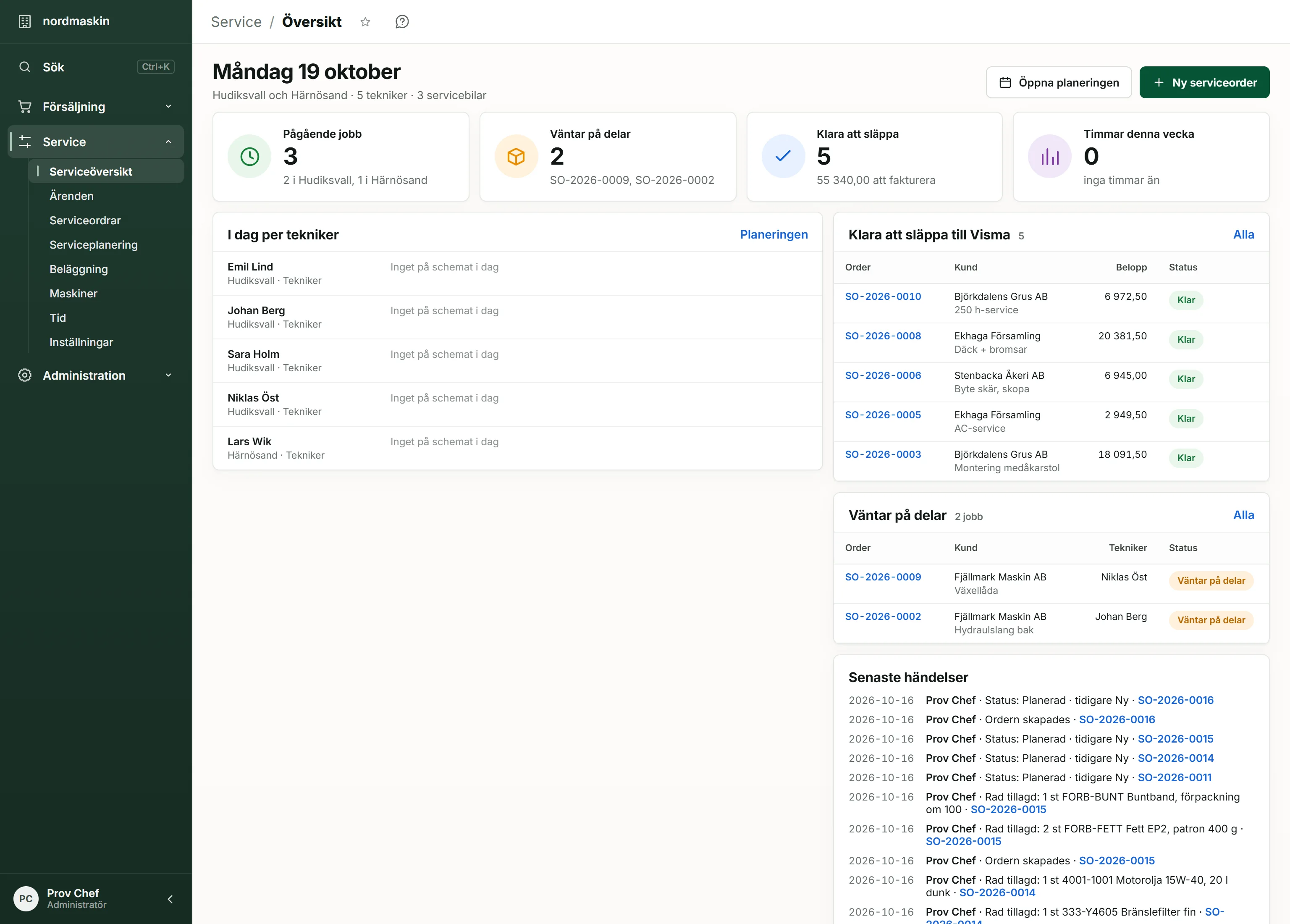Viewport: 1290px width, 924px height.
Task: Open SO-2026-0002 in Väntar på delar table
Action: click(x=883, y=616)
